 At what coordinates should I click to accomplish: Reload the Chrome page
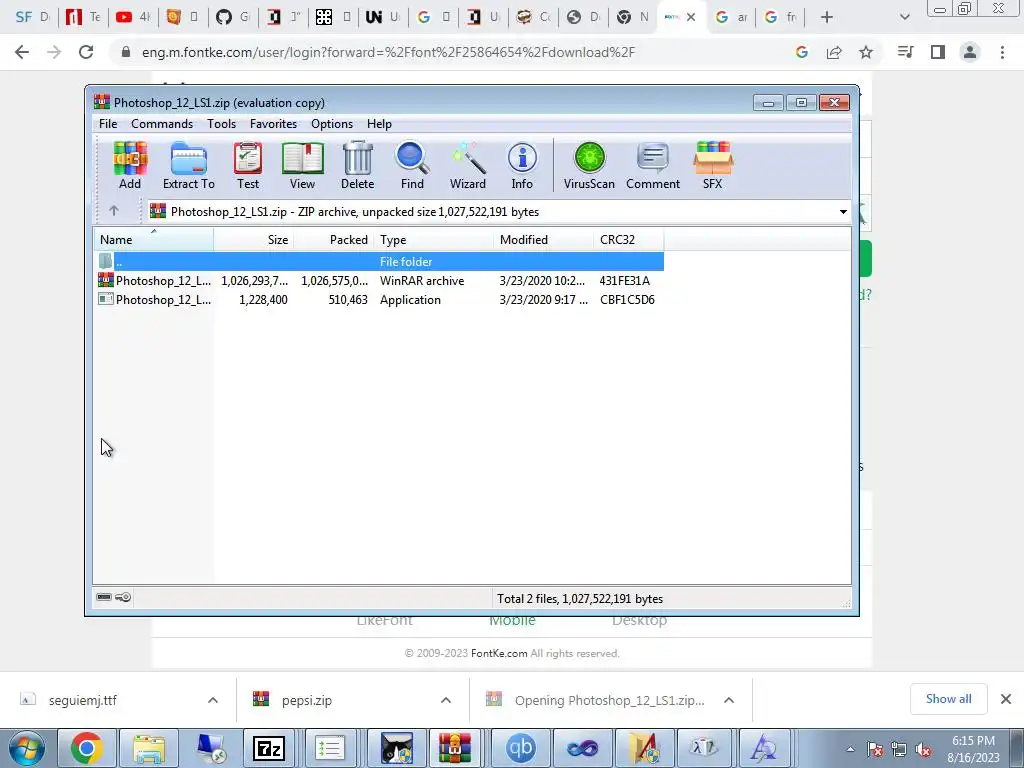pos(86,52)
